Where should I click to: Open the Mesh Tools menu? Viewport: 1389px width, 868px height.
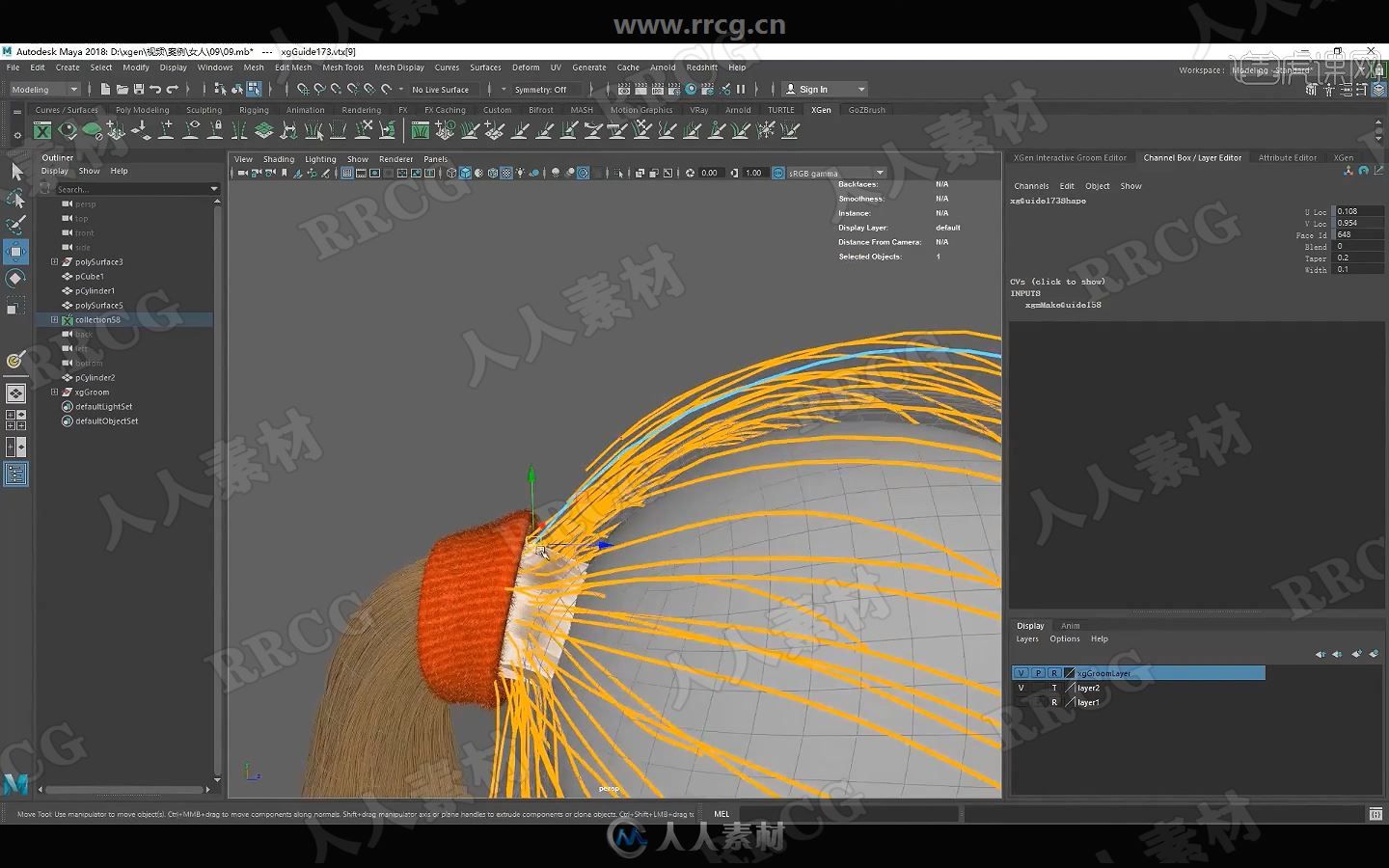pyautogui.click(x=342, y=68)
